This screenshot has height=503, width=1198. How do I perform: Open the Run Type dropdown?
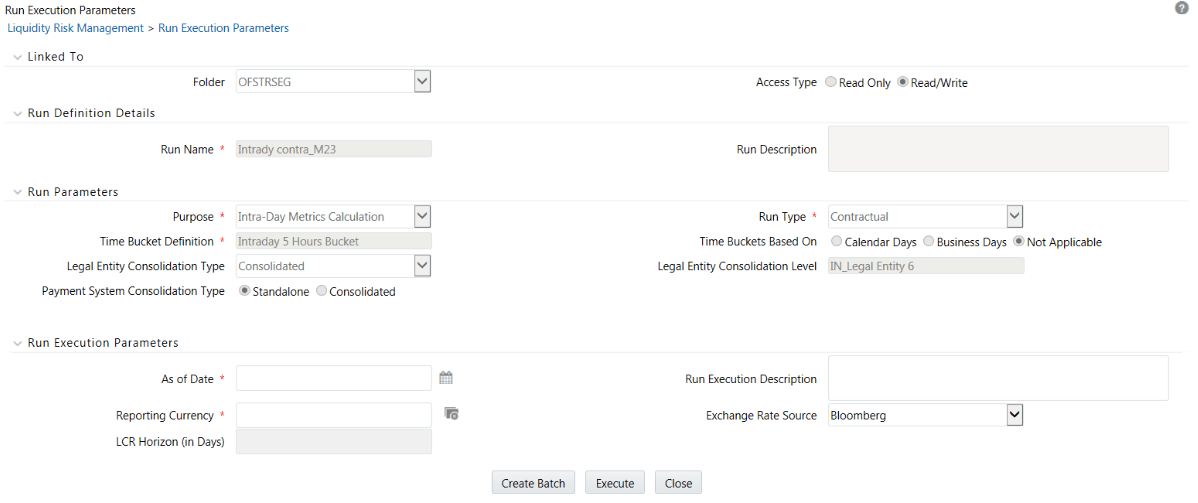tap(1014, 216)
